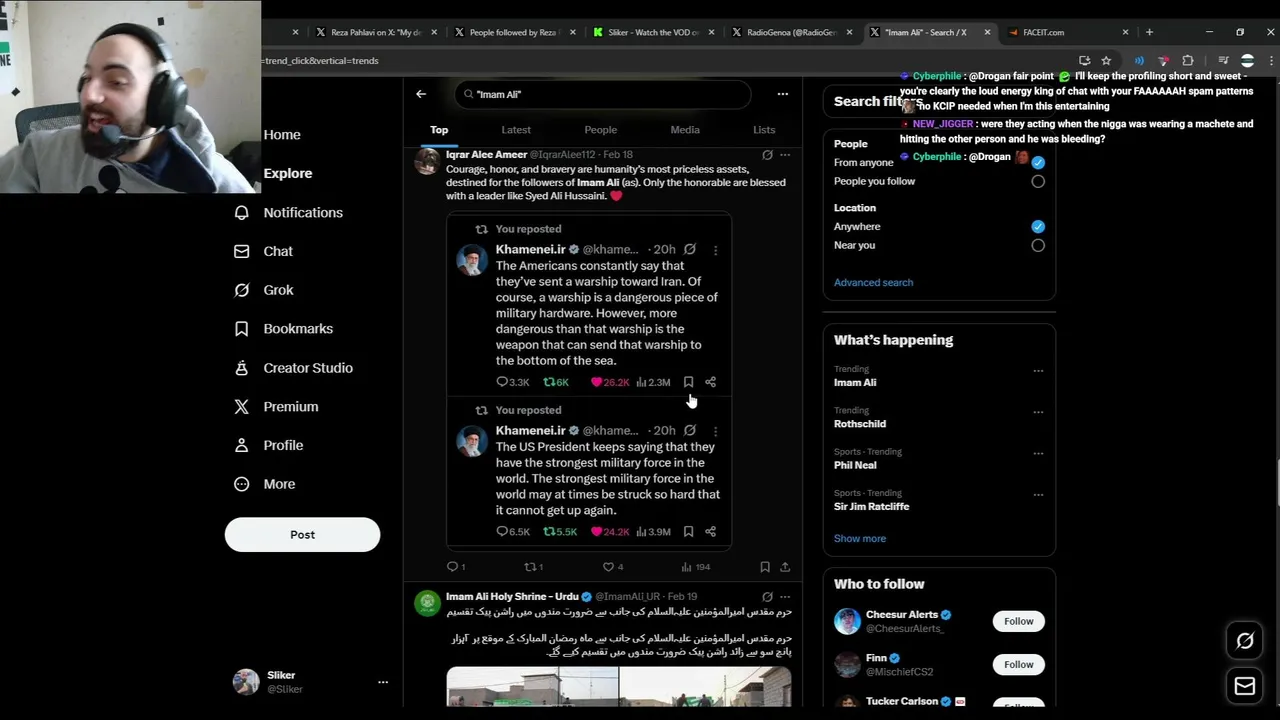Follow the Finn account
This screenshot has height=720, width=1280.
[1018, 665]
